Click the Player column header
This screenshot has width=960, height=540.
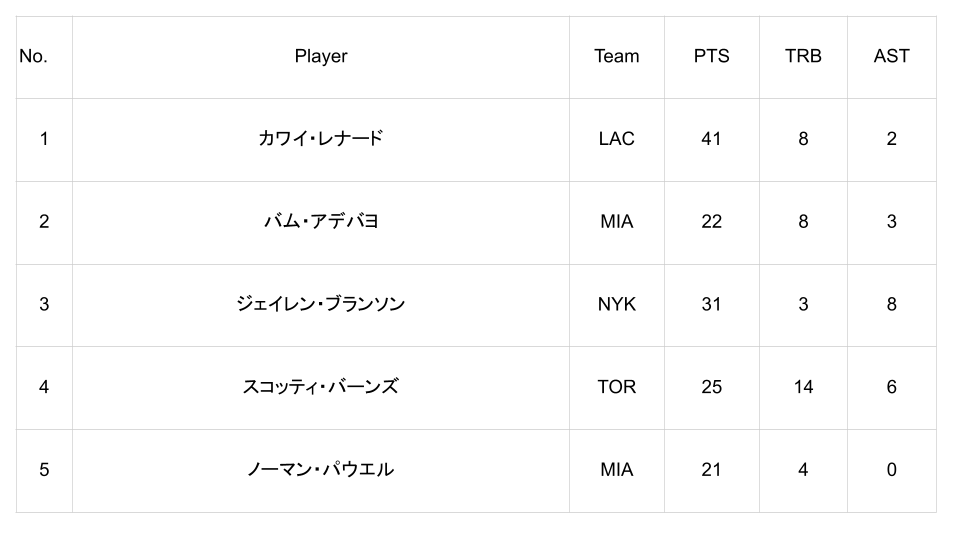[x=320, y=56]
